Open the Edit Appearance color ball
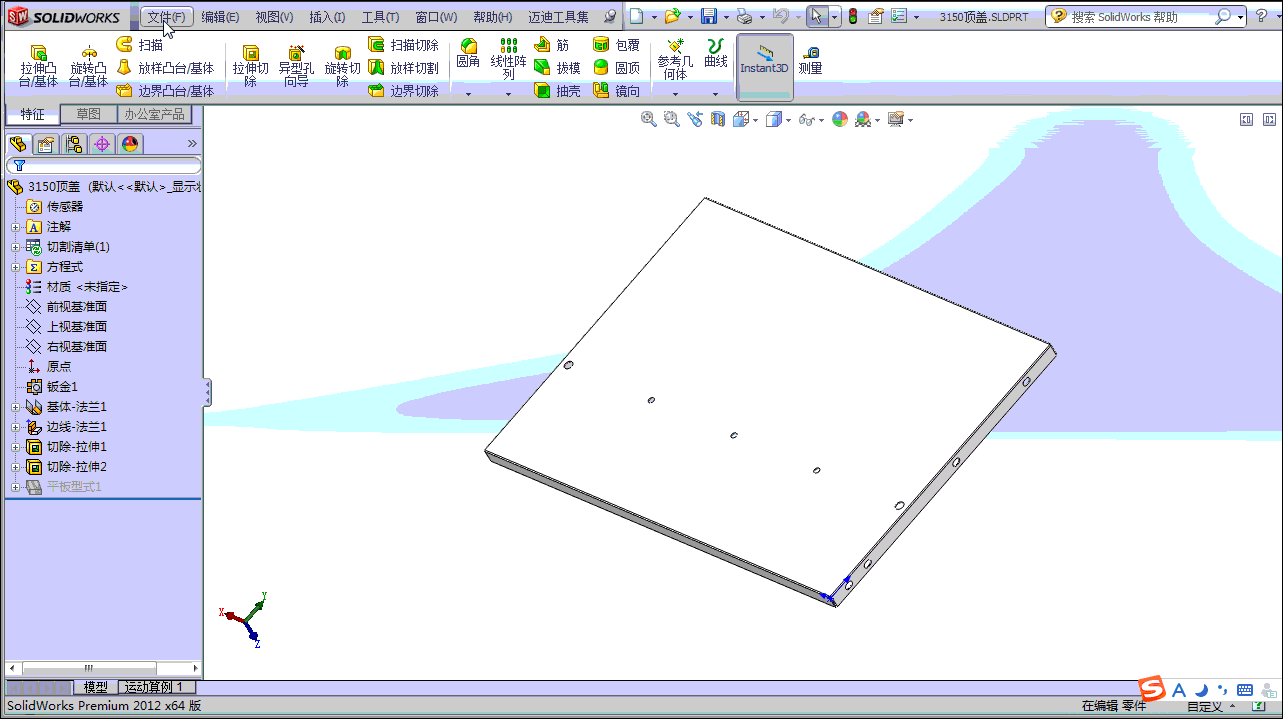The image size is (1283, 719). (840, 119)
